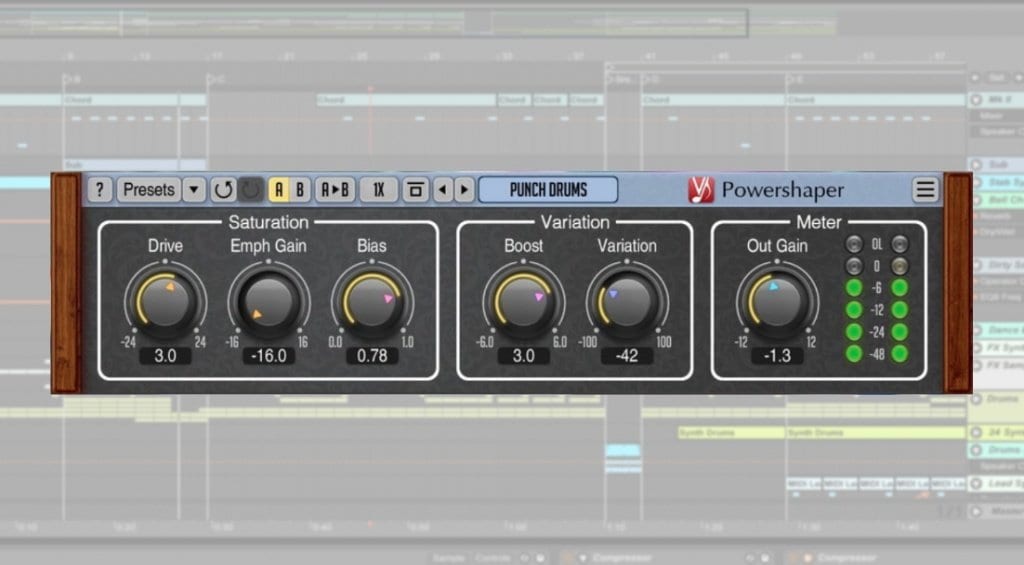Click the Bias value 0.78
The height and width of the screenshot is (565, 1024).
[372, 356]
